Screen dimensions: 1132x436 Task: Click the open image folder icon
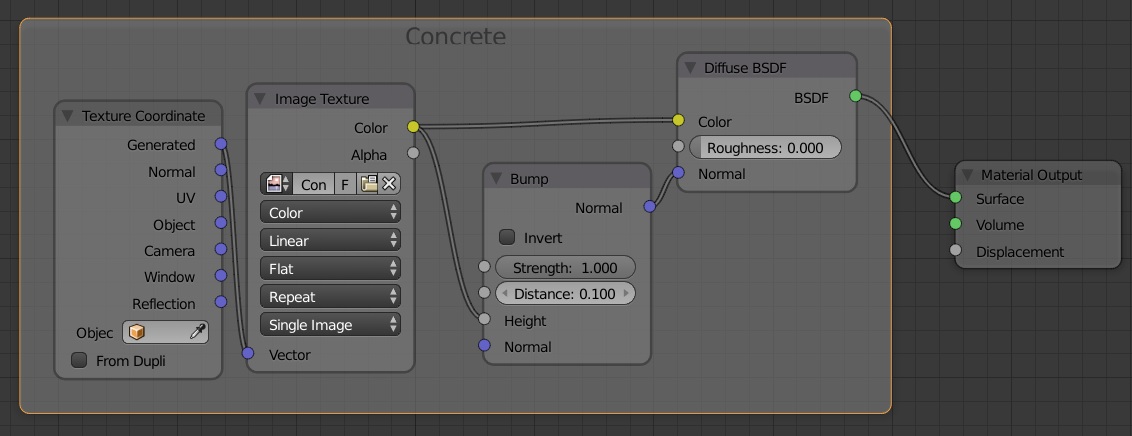click(x=370, y=184)
